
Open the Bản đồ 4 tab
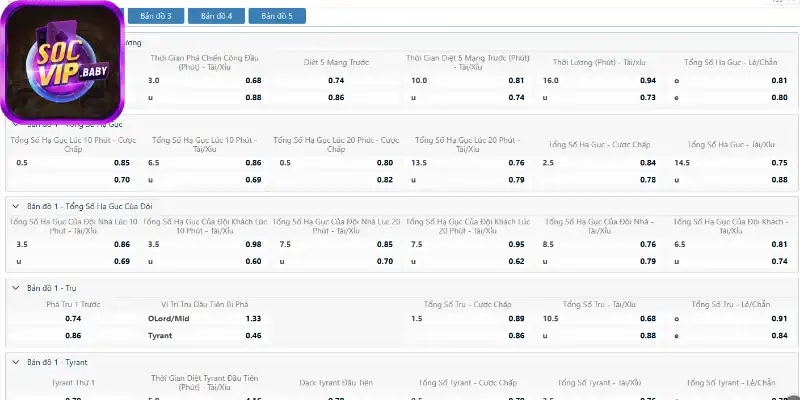[217, 16]
